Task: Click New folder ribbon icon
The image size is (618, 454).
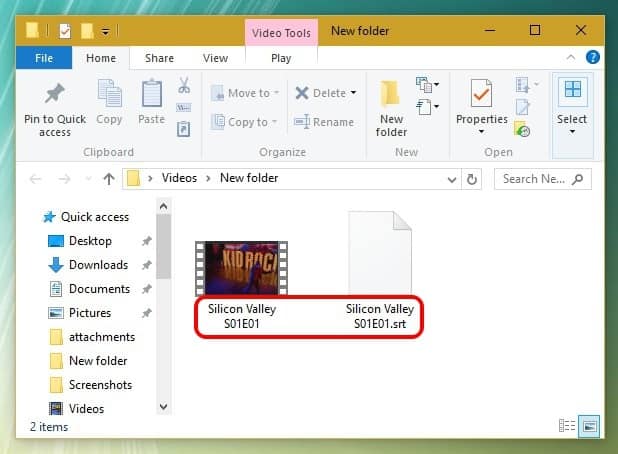Action: 390,94
